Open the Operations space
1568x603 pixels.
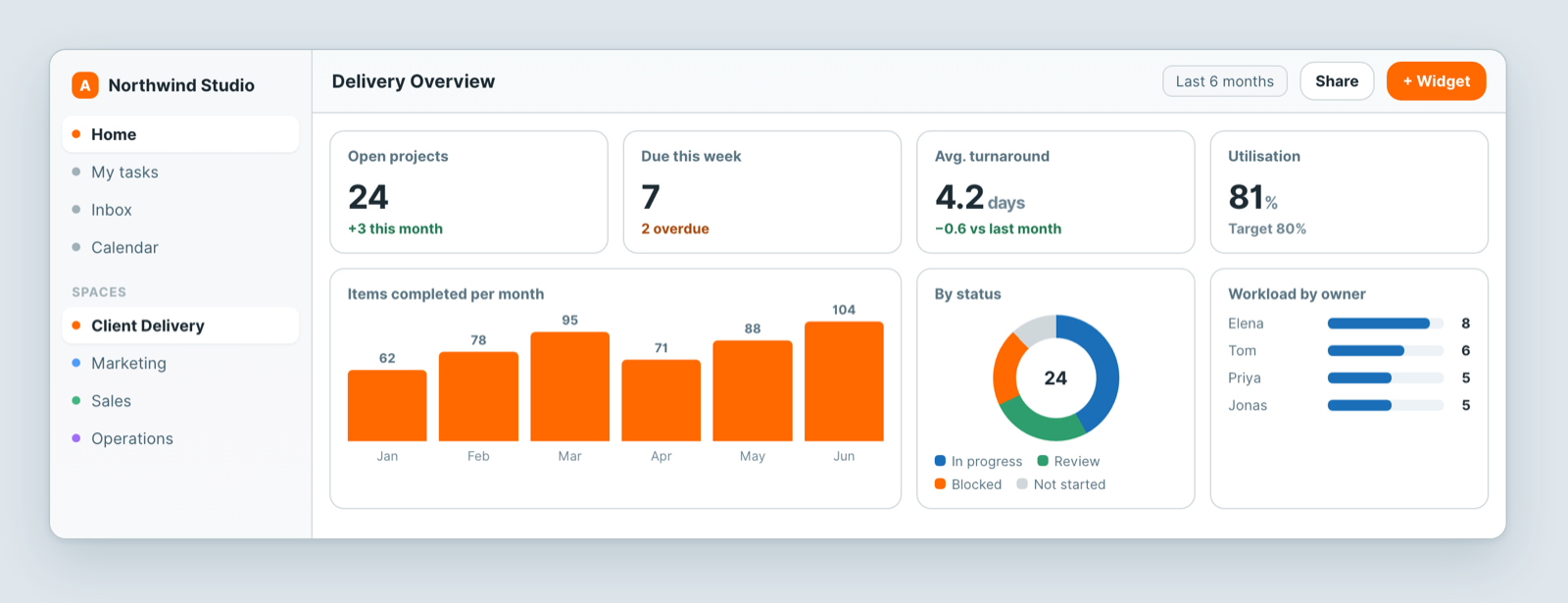click(x=180, y=438)
